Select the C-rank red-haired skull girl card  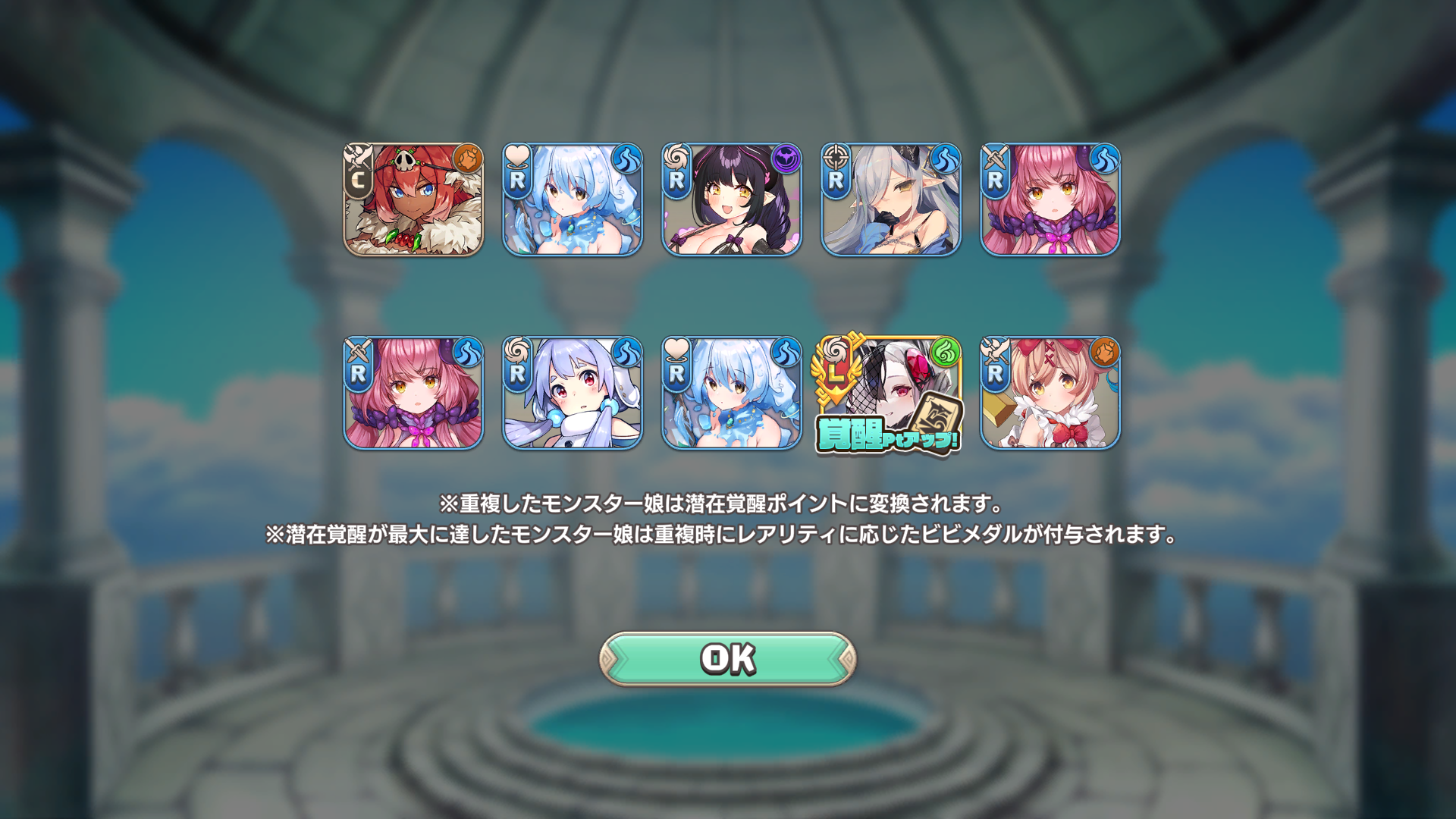(x=413, y=199)
